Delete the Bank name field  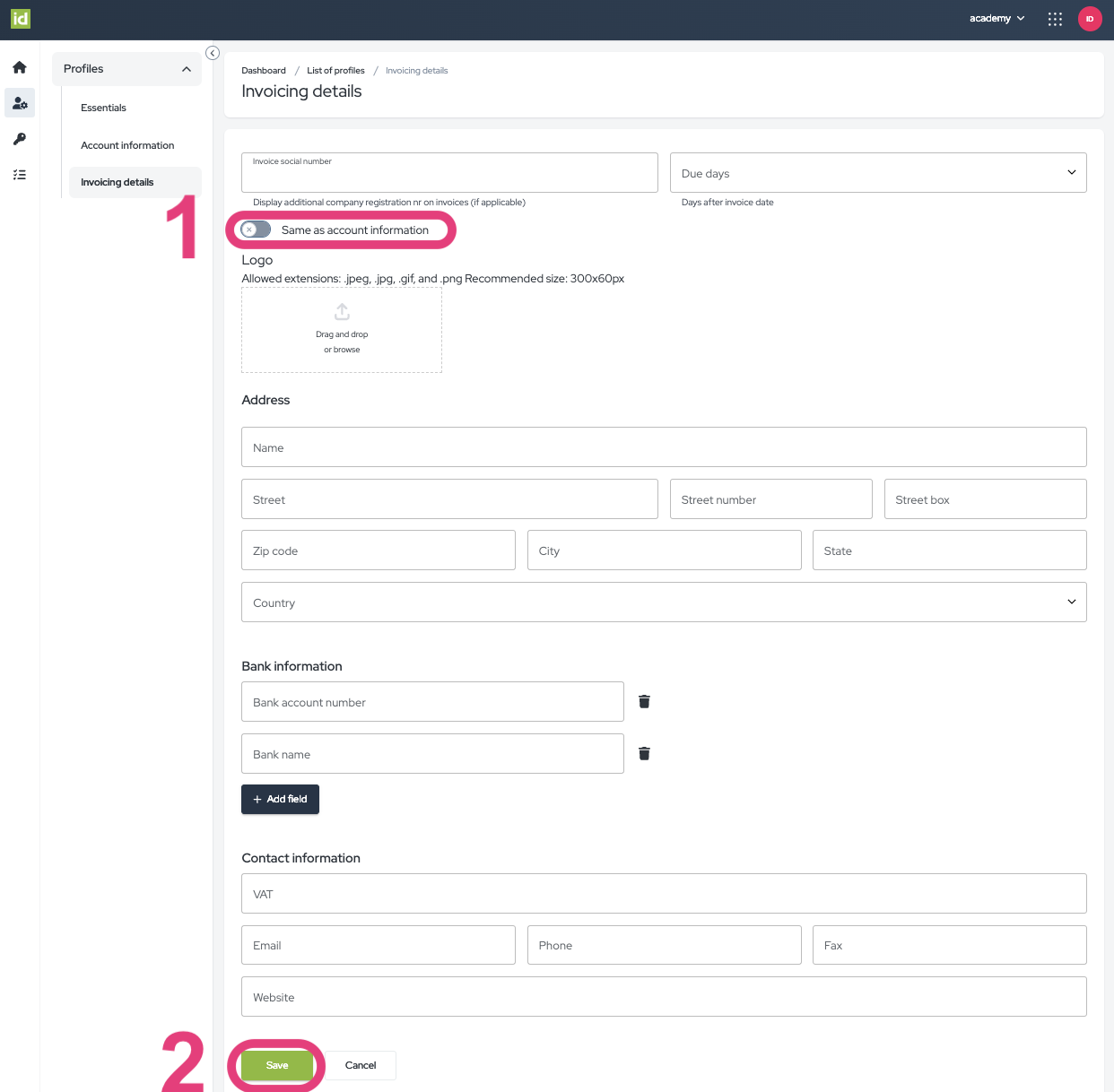tap(644, 753)
